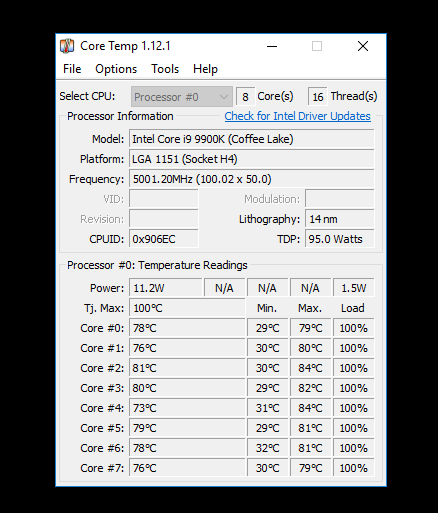The image size is (438, 513).
Task: Open the Help menu
Action: [205, 69]
